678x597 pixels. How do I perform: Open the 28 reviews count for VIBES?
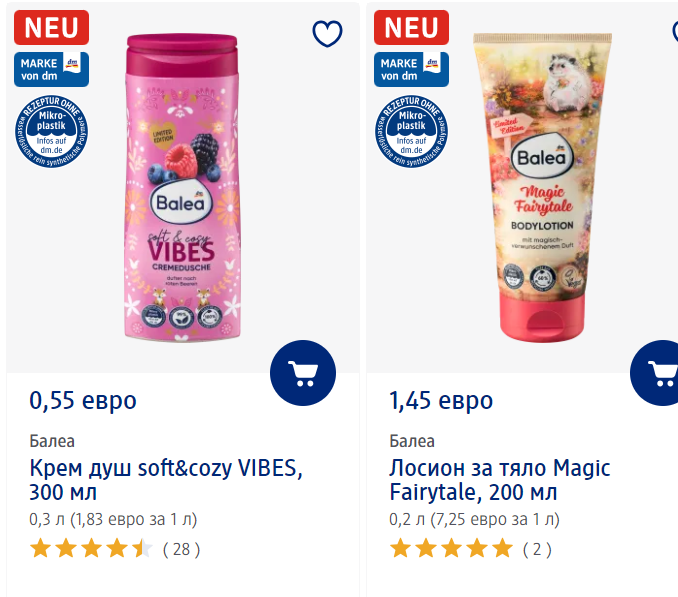[181, 548]
